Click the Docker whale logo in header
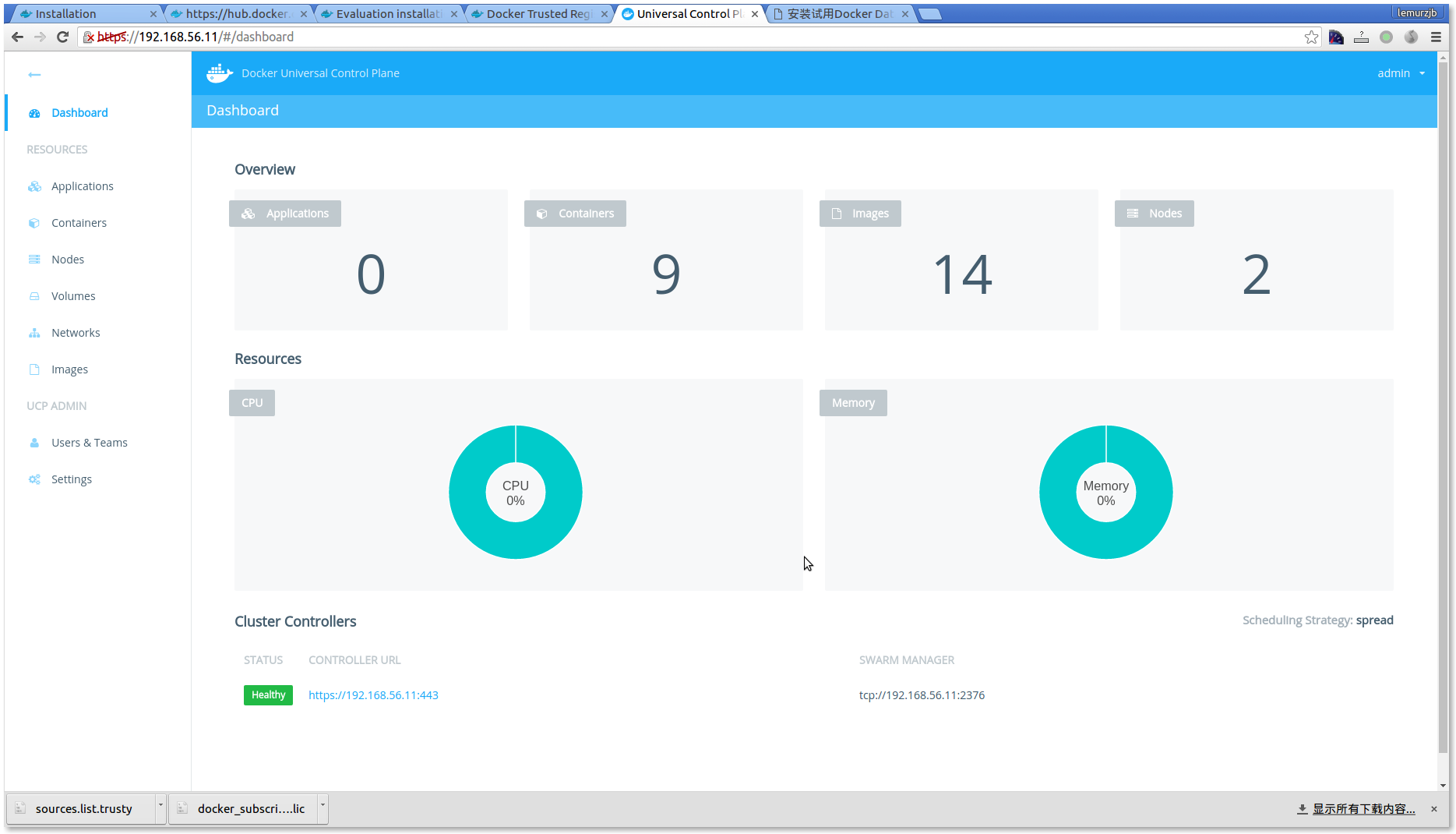This screenshot has width=1456, height=834. click(219, 73)
